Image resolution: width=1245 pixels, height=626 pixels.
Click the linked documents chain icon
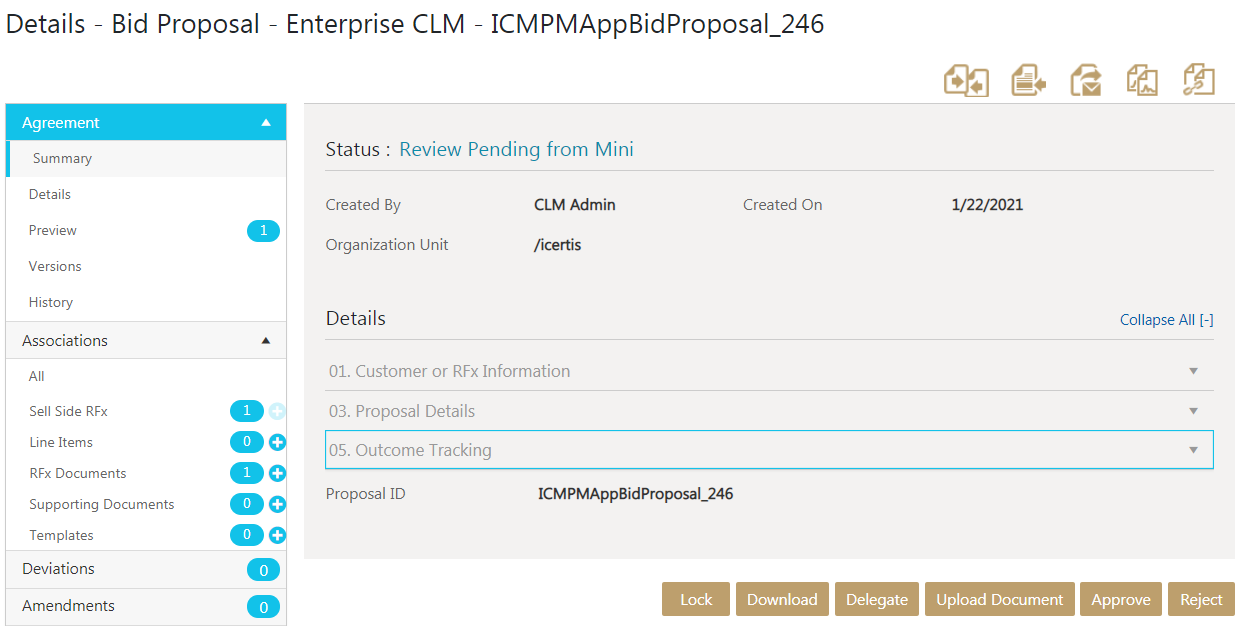(1198, 81)
